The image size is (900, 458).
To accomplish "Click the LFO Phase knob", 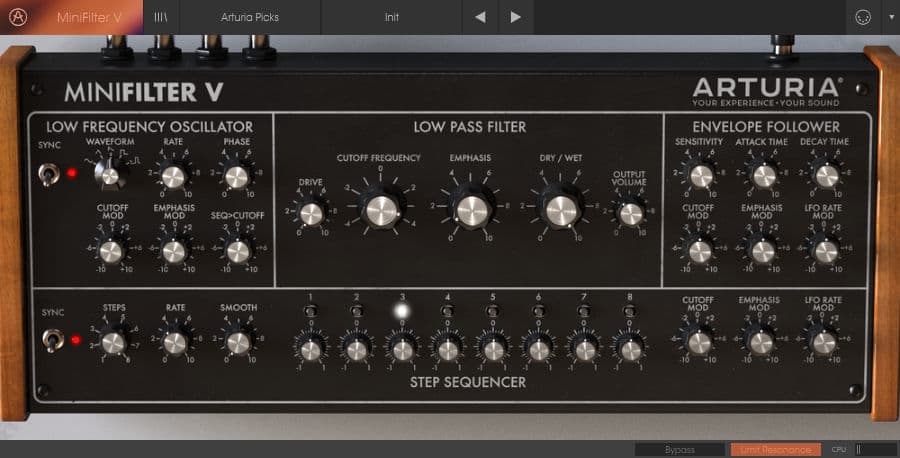I will (x=236, y=177).
